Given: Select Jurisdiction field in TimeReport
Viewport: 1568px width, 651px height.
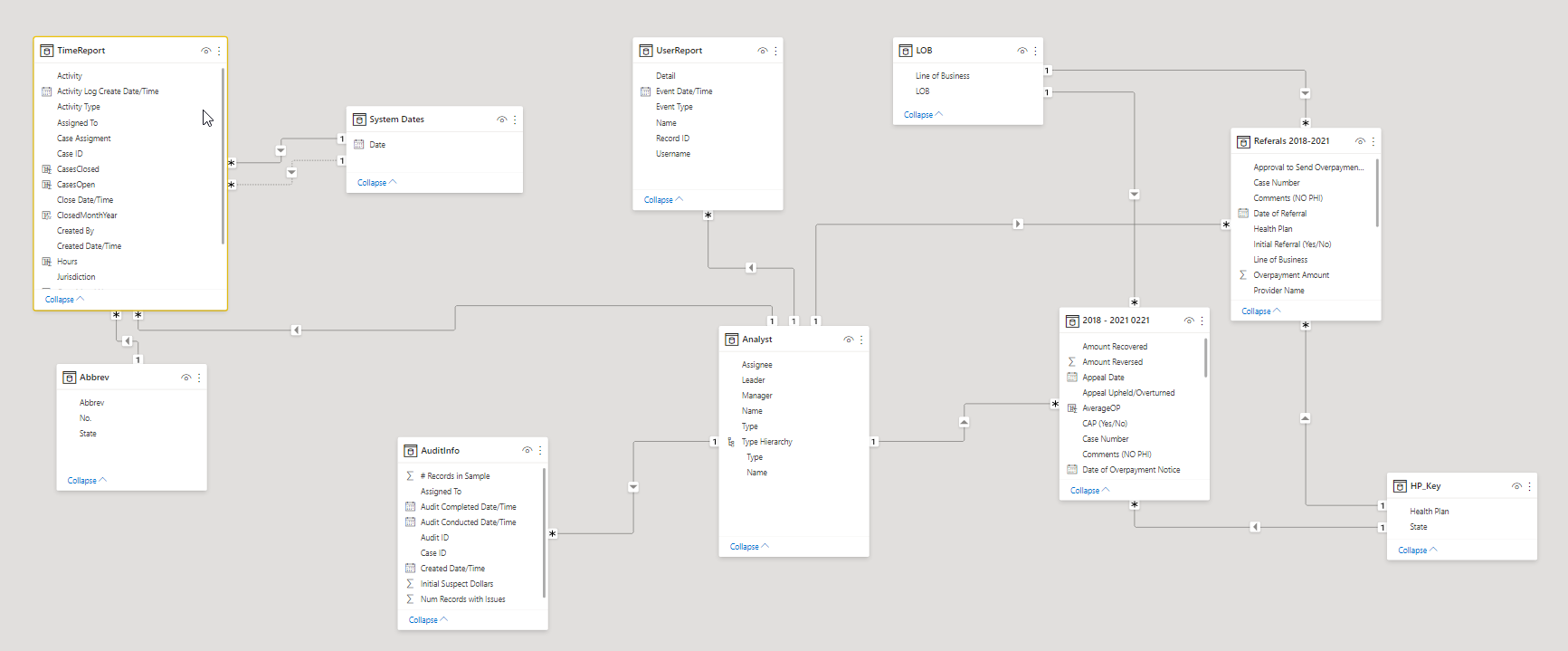Looking at the screenshot, I should [x=76, y=277].
